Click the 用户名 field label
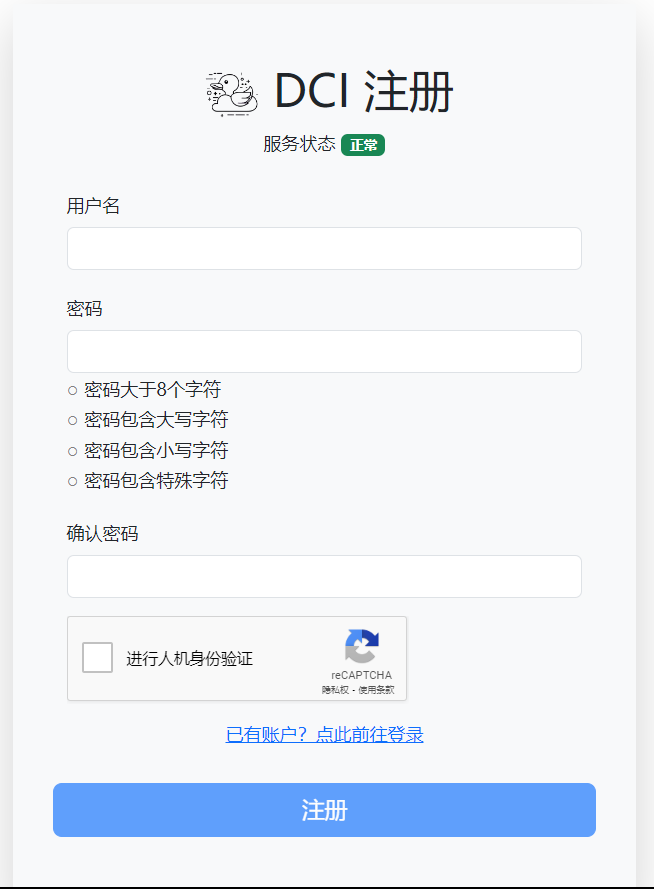Screen dimensions: 654x889 [x=93, y=206]
